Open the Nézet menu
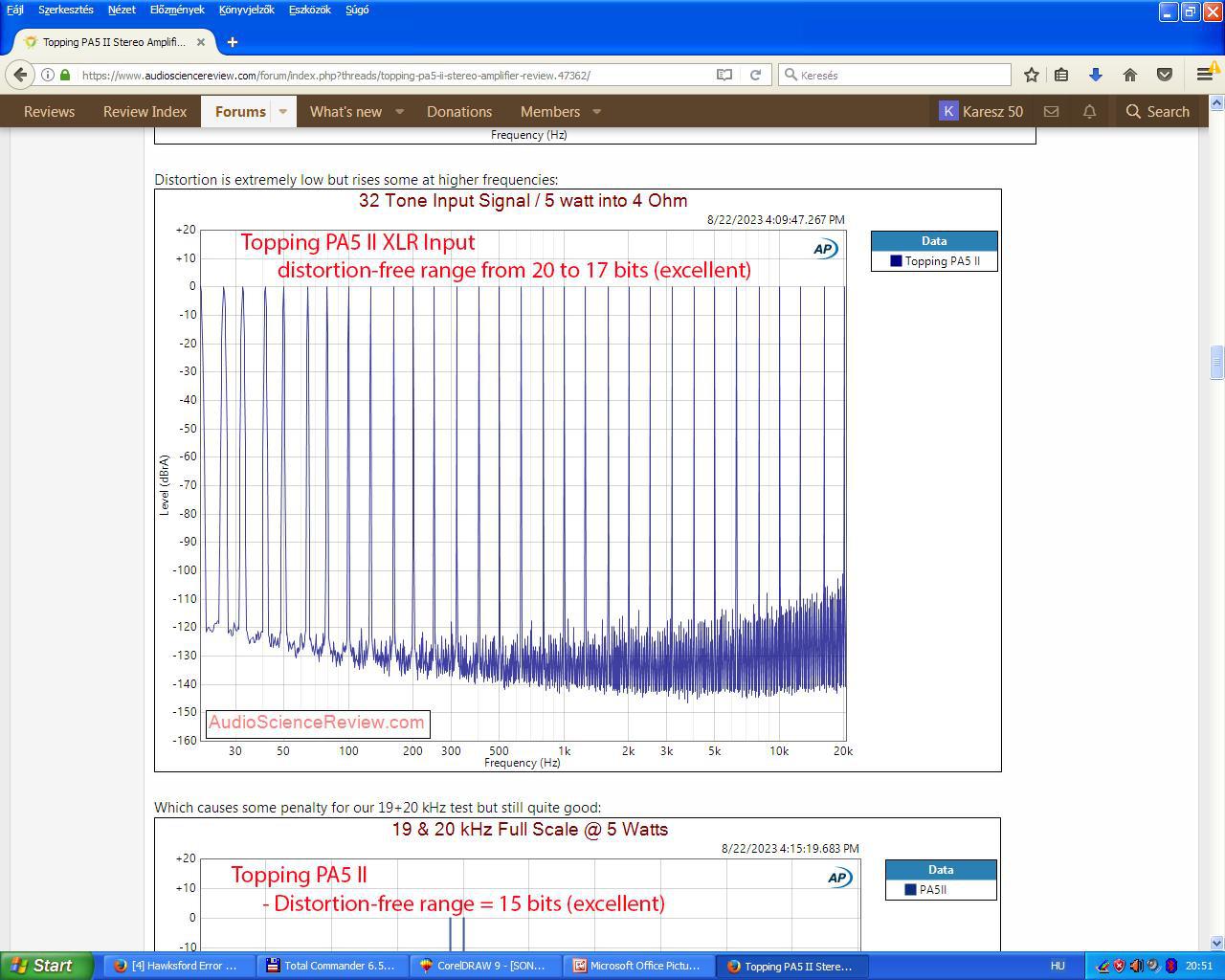Image resolution: width=1225 pixels, height=980 pixels. (x=122, y=10)
